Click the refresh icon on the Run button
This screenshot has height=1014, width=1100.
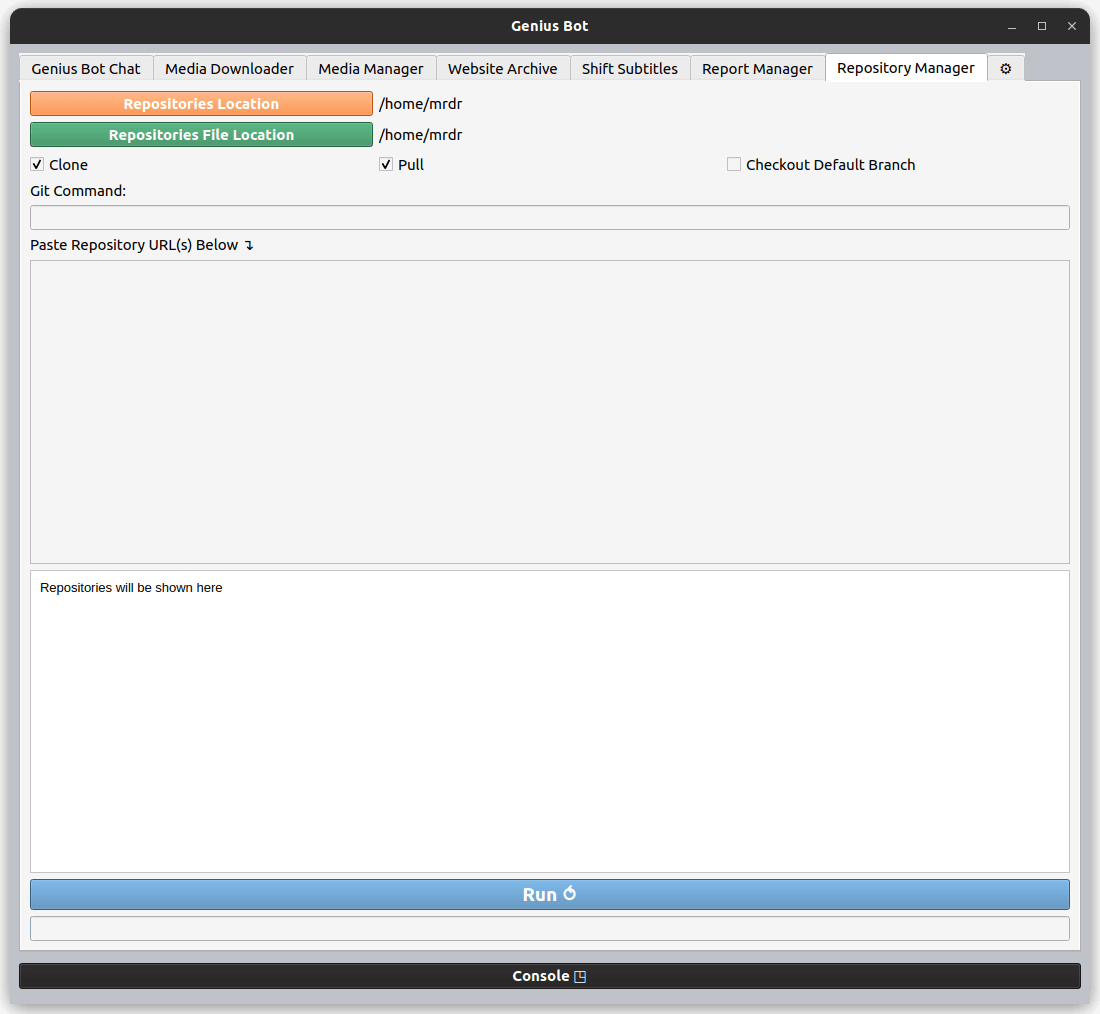point(572,893)
